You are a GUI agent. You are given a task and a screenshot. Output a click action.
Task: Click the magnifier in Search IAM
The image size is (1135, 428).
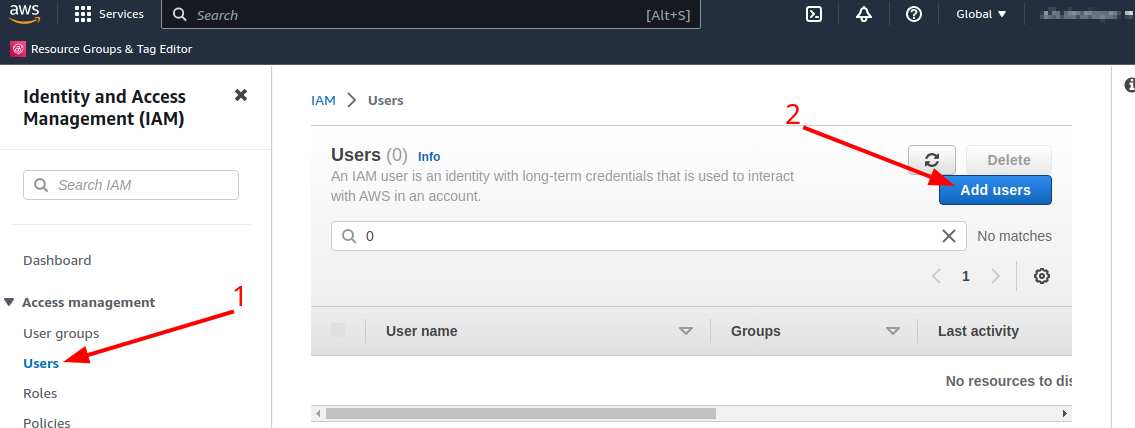coord(41,185)
